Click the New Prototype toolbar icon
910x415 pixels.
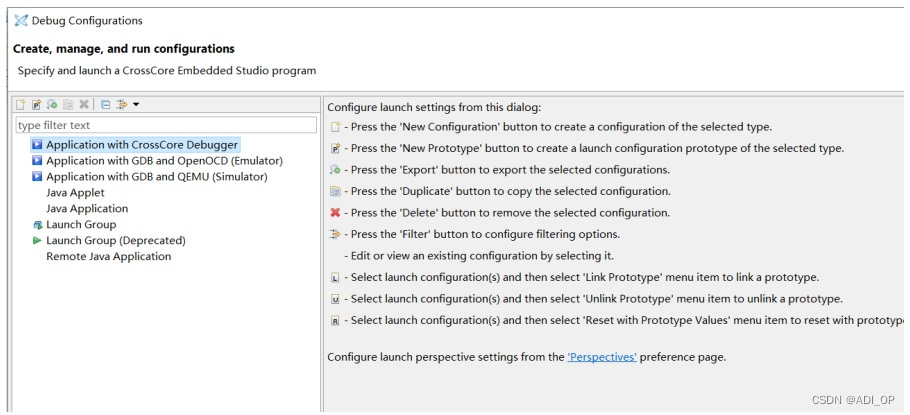tap(37, 104)
